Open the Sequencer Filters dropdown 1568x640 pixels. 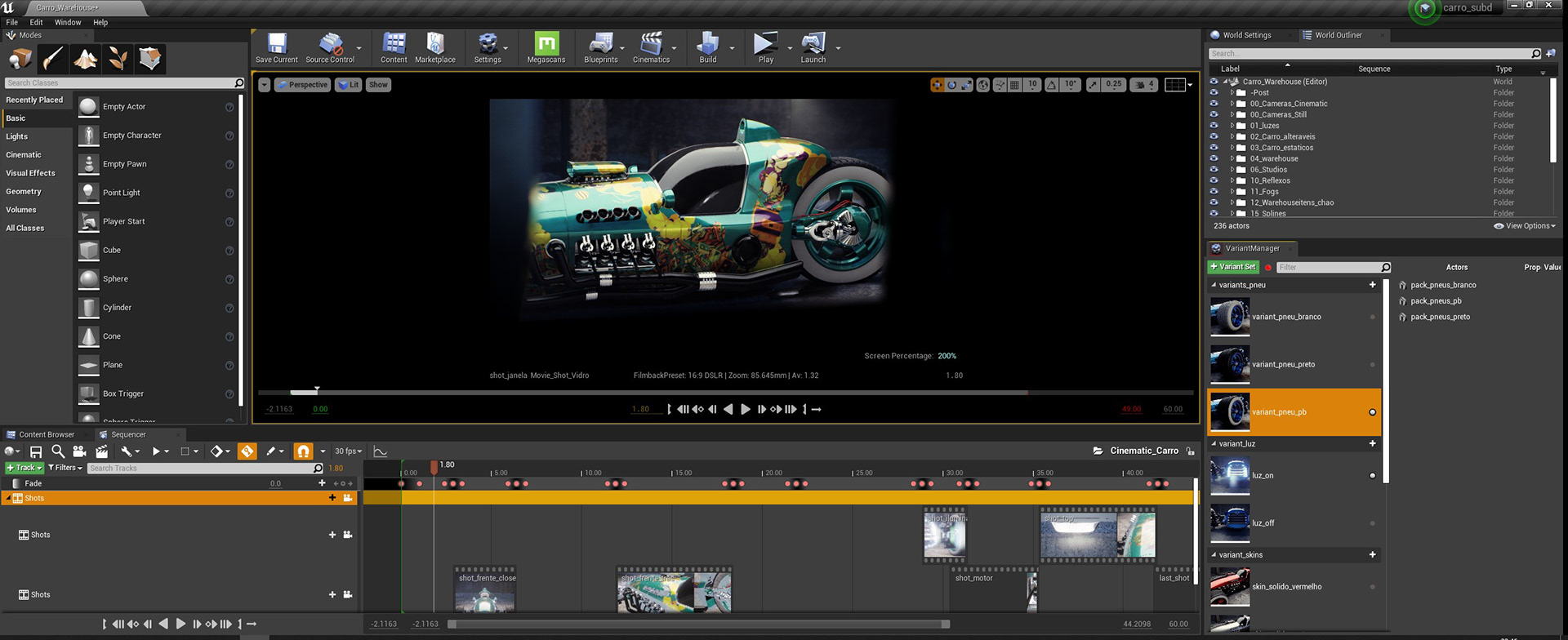click(x=65, y=468)
